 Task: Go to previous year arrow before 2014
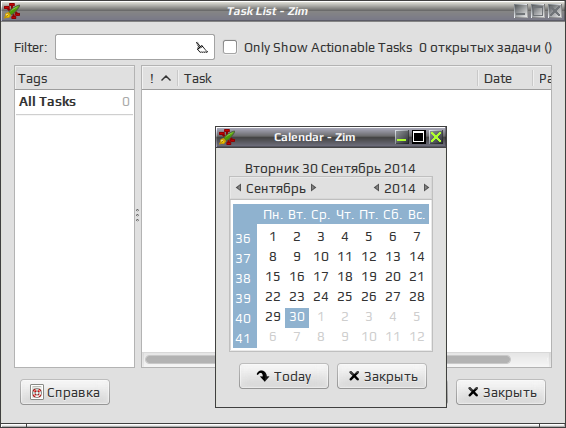[x=376, y=188]
